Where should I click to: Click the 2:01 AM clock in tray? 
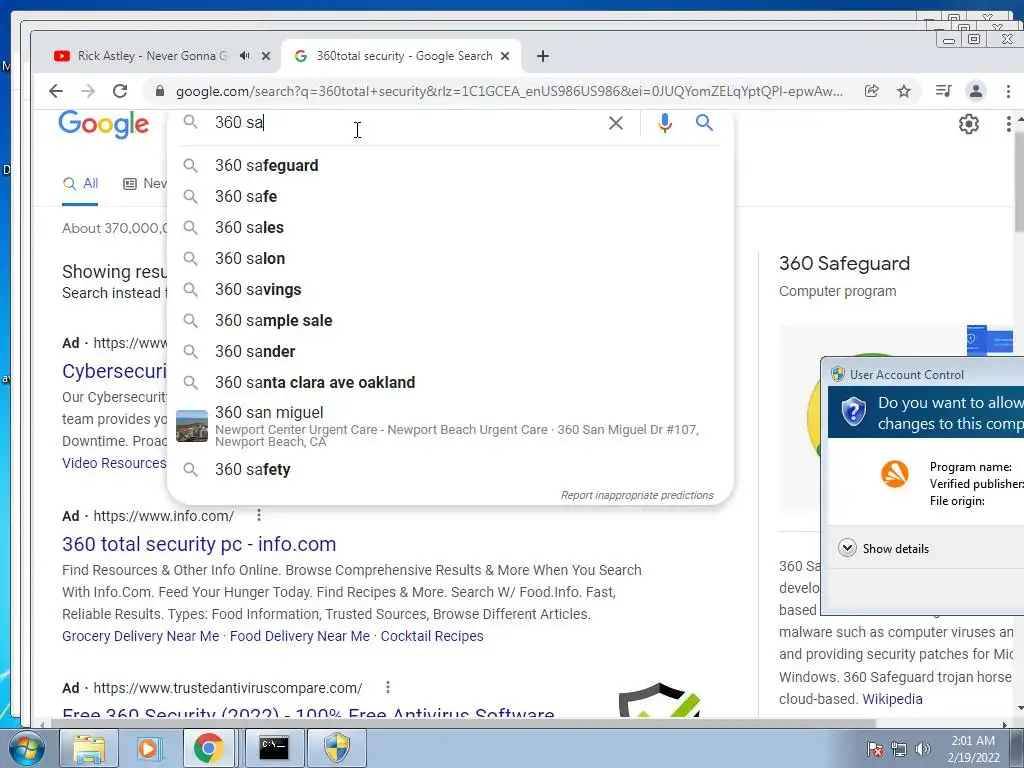coord(973,748)
